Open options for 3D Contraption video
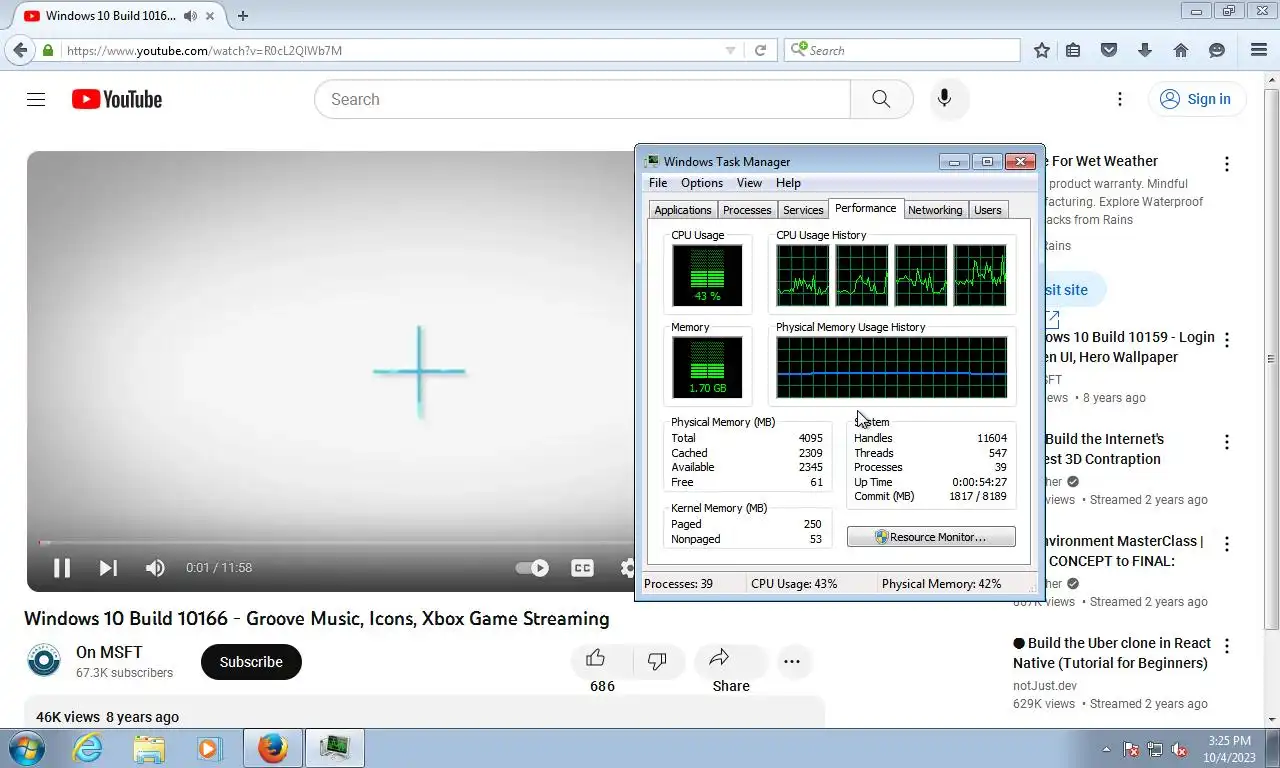This screenshot has width=1280, height=768. point(1227,442)
